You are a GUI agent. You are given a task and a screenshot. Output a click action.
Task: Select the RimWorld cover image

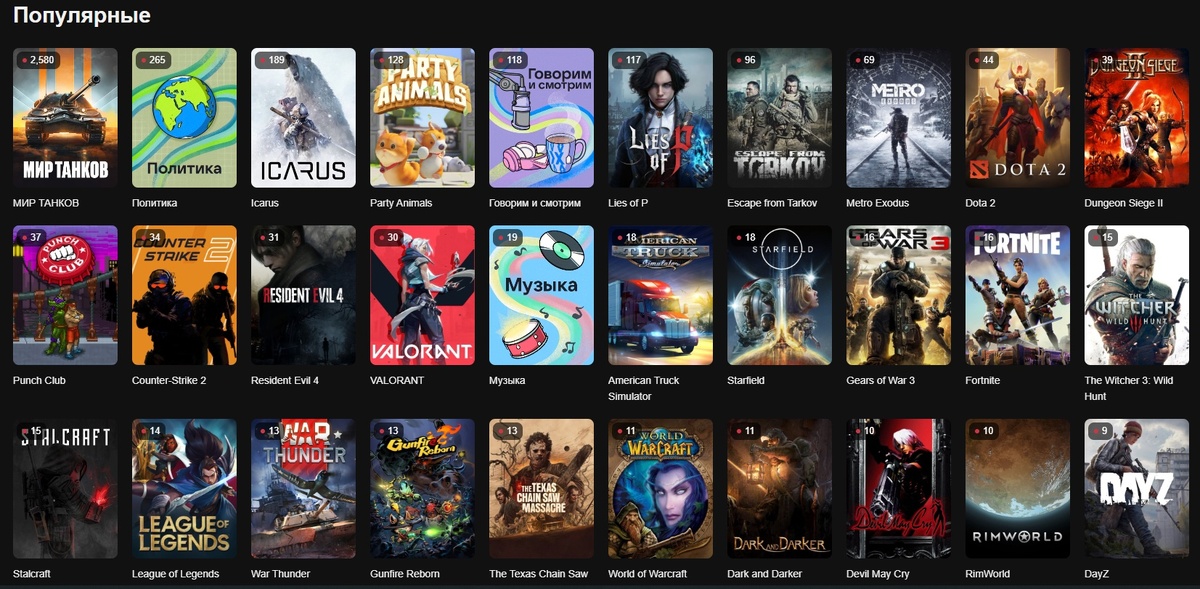[1017, 488]
